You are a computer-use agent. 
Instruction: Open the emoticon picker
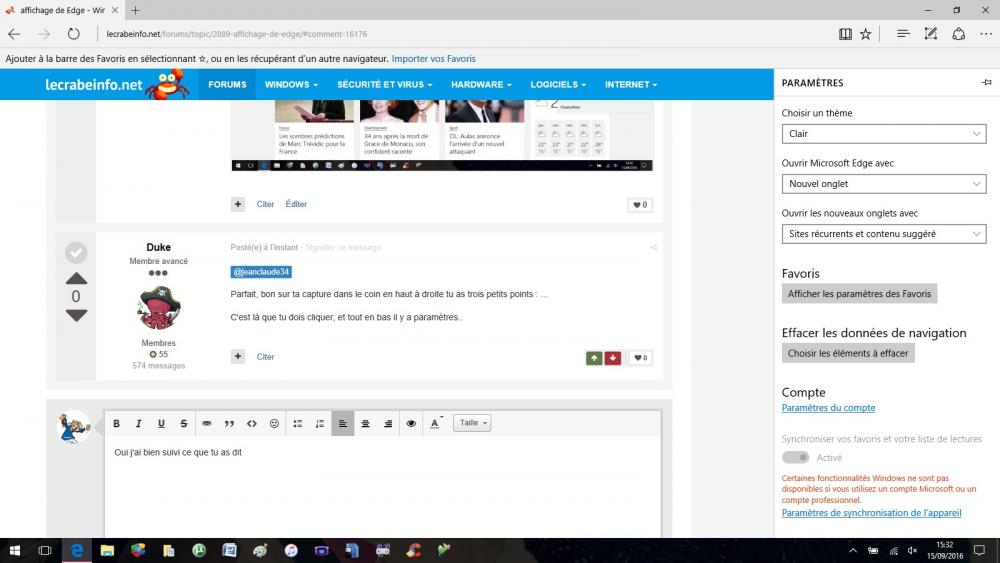[274, 423]
